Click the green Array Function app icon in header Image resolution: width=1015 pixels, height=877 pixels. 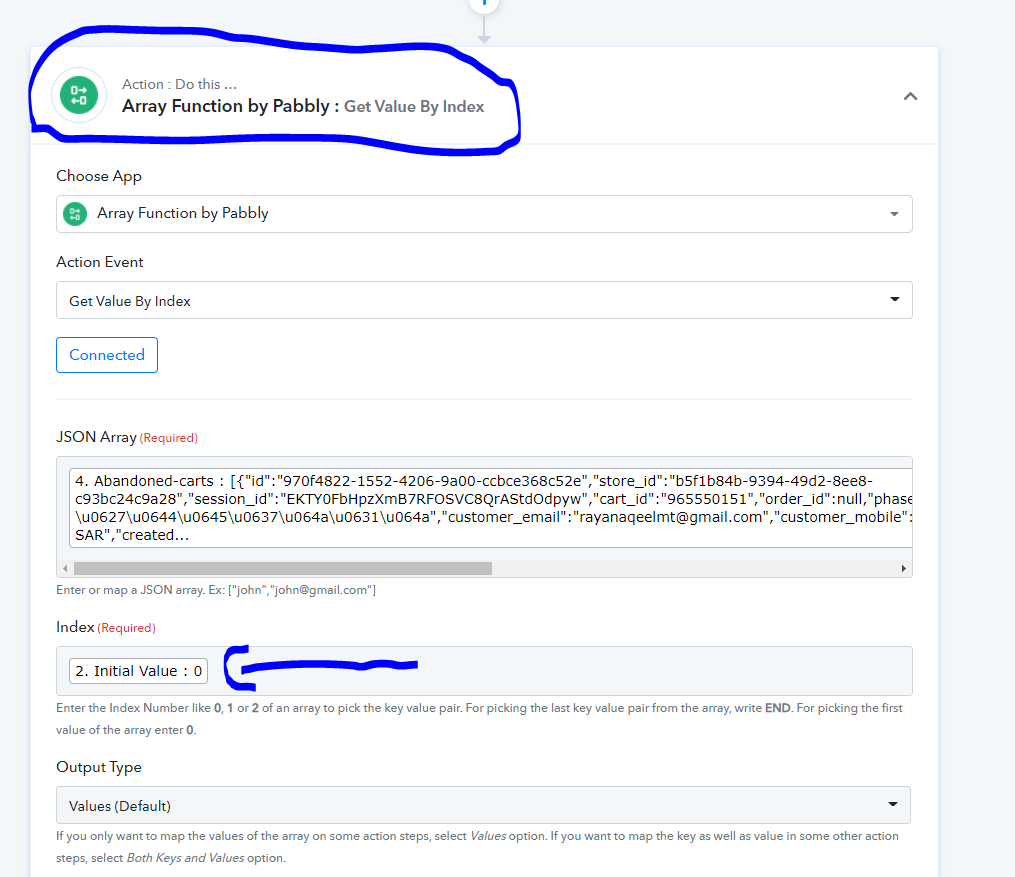pos(79,95)
